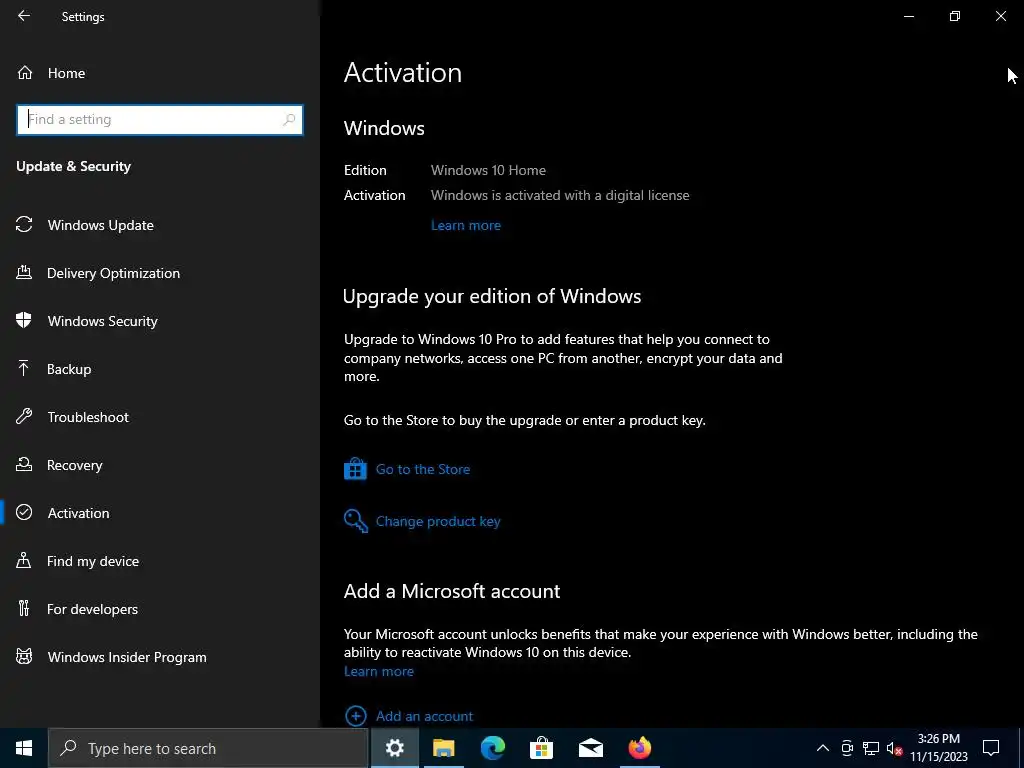
Task: Open Microsoft Store from the taskbar
Action: 541,748
